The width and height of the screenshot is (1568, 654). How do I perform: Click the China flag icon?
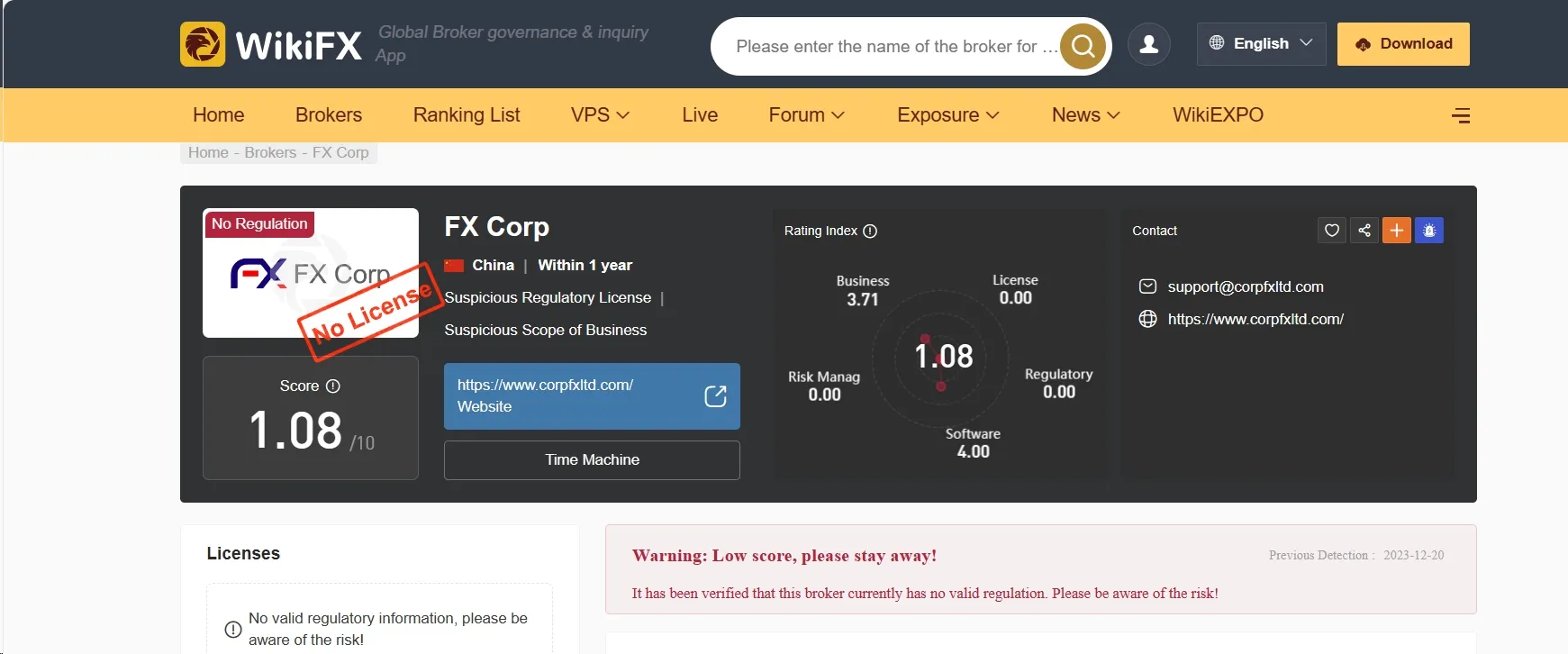click(x=454, y=266)
